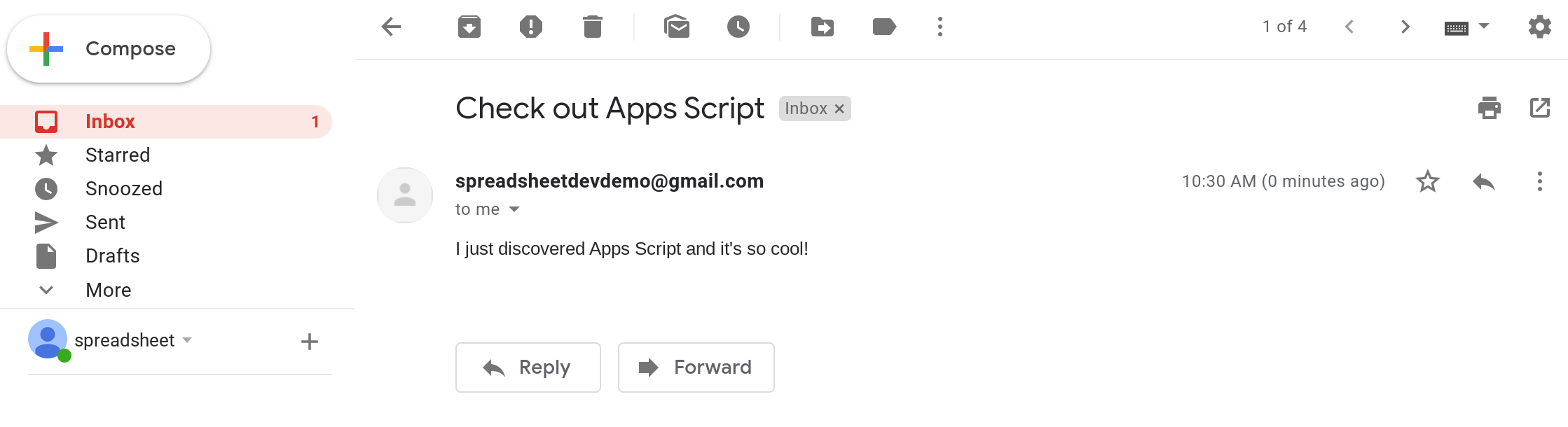The height and width of the screenshot is (427, 1568).
Task: Delete the email with trash icon
Action: (x=593, y=27)
